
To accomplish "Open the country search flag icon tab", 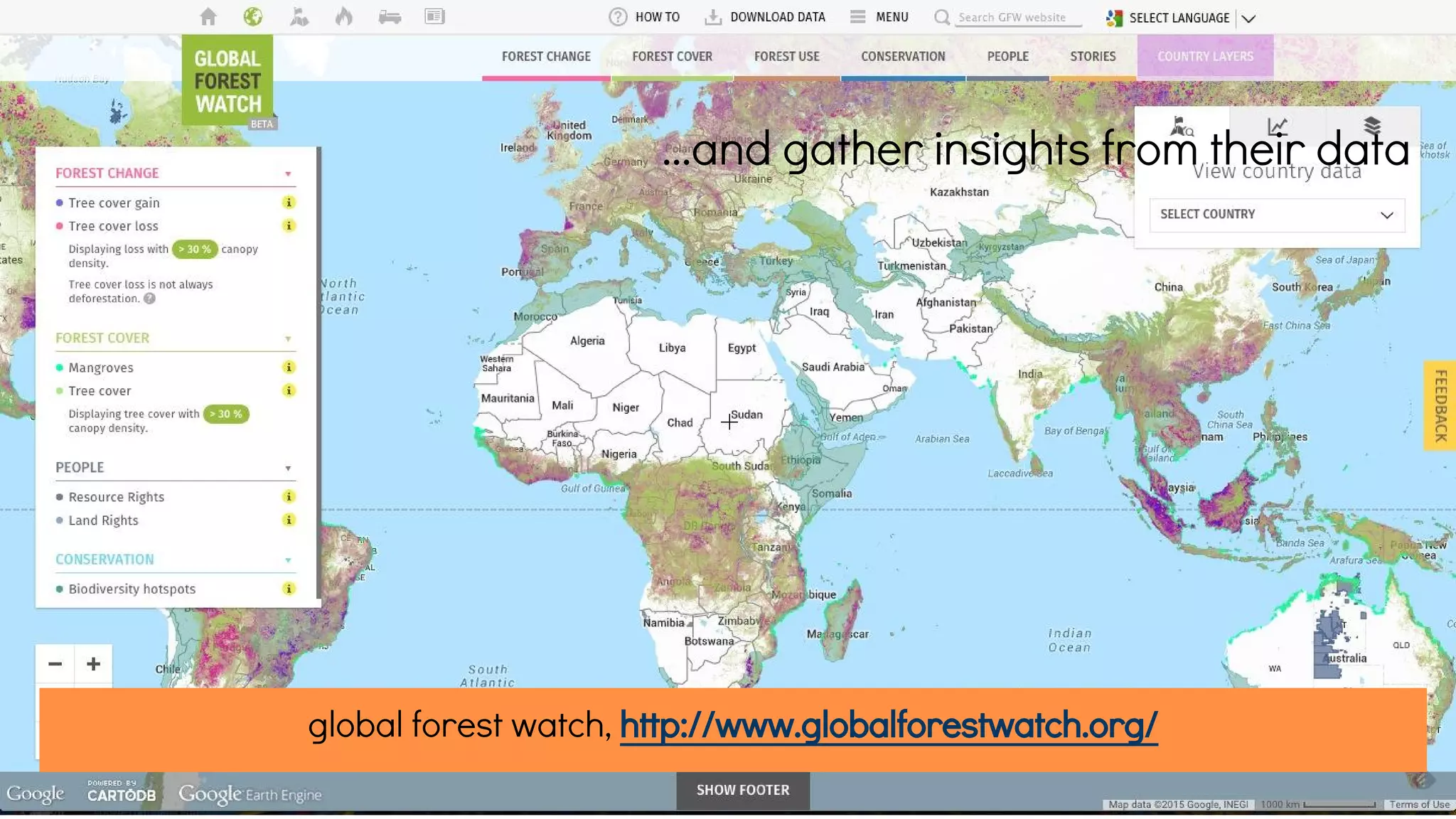I will [x=1182, y=127].
